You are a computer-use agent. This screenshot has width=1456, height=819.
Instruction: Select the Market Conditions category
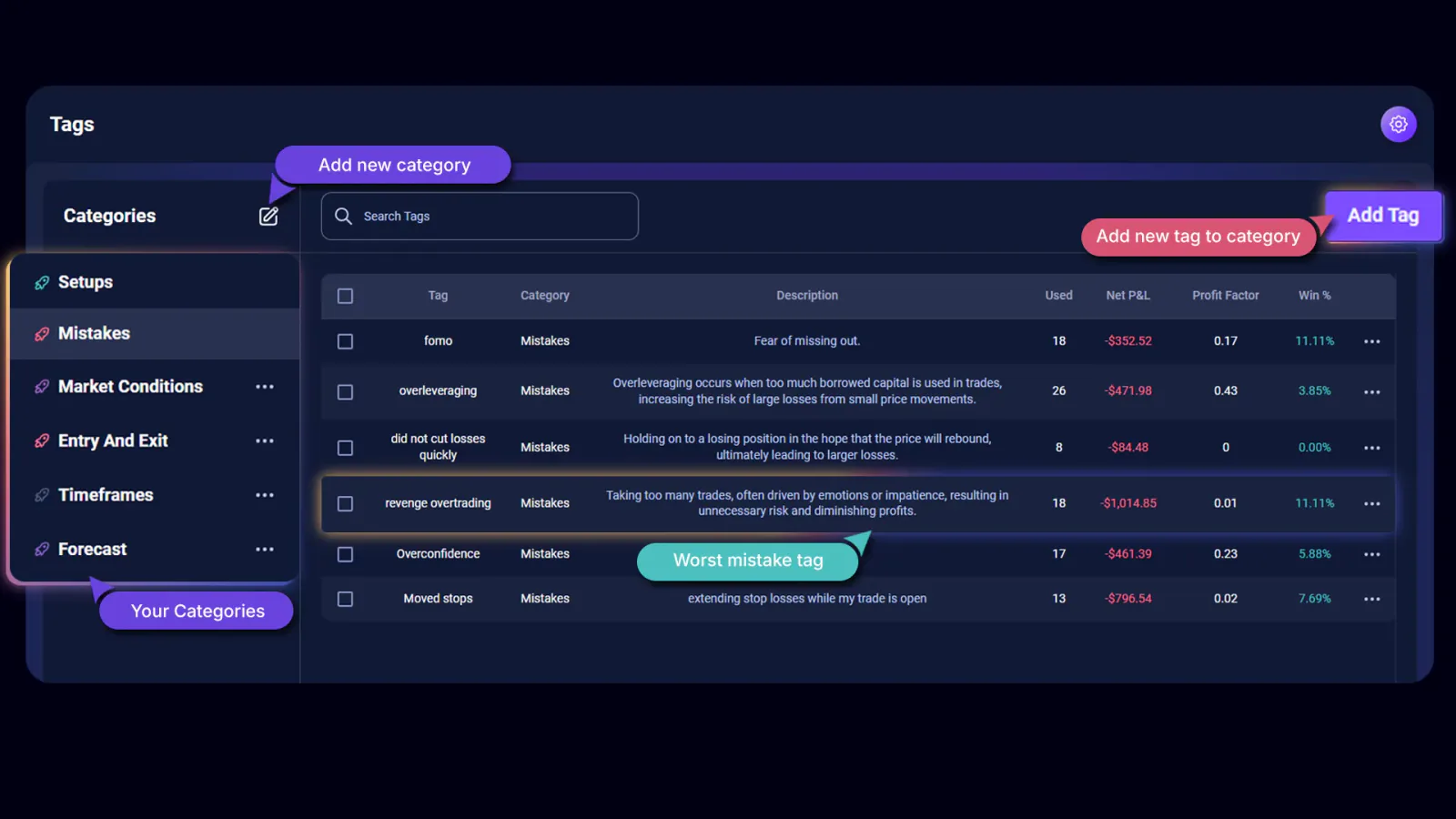click(x=155, y=387)
